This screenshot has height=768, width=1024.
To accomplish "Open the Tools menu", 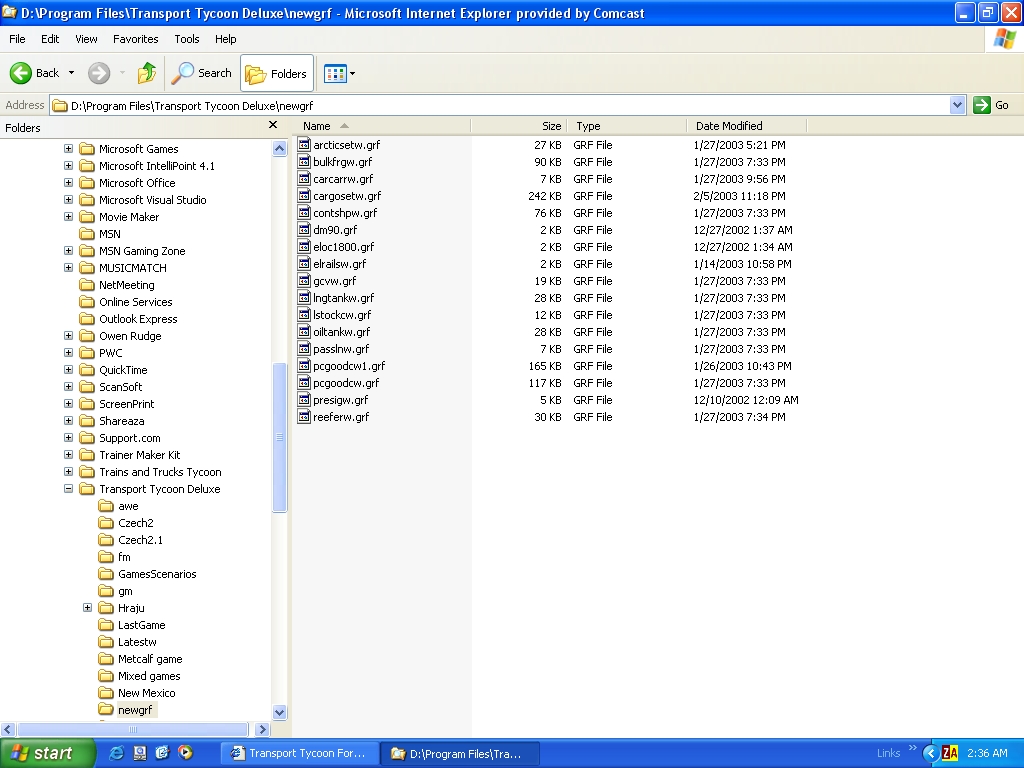I will click(187, 39).
